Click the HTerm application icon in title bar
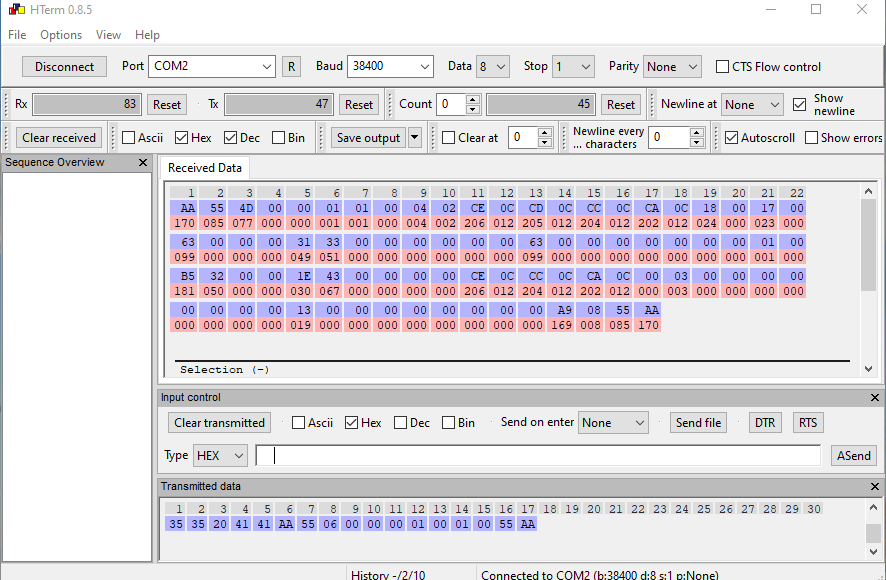886x580 pixels. pos(16,9)
